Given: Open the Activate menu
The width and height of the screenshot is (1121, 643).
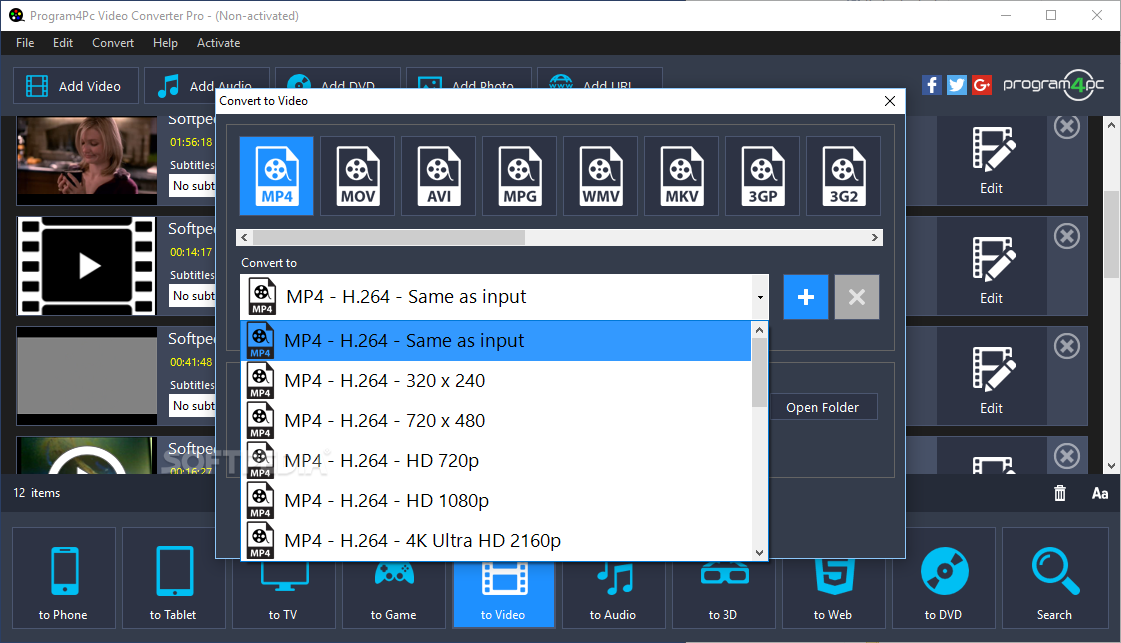Looking at the screenshot, I should point(219,43).
